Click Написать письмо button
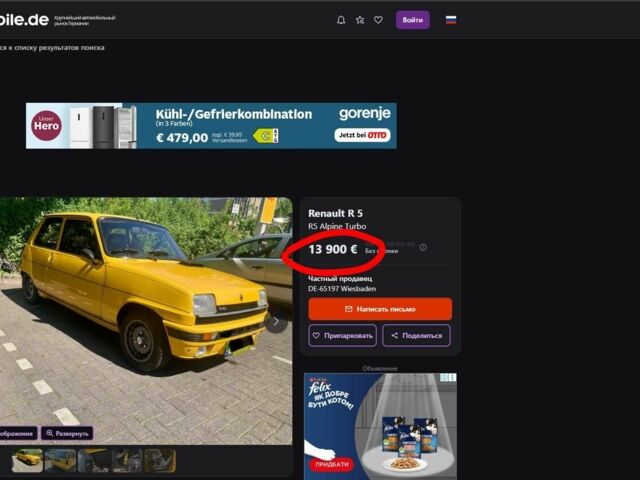Image resolution: width=640 pixels, height=480 pixels. pos(380,309)
